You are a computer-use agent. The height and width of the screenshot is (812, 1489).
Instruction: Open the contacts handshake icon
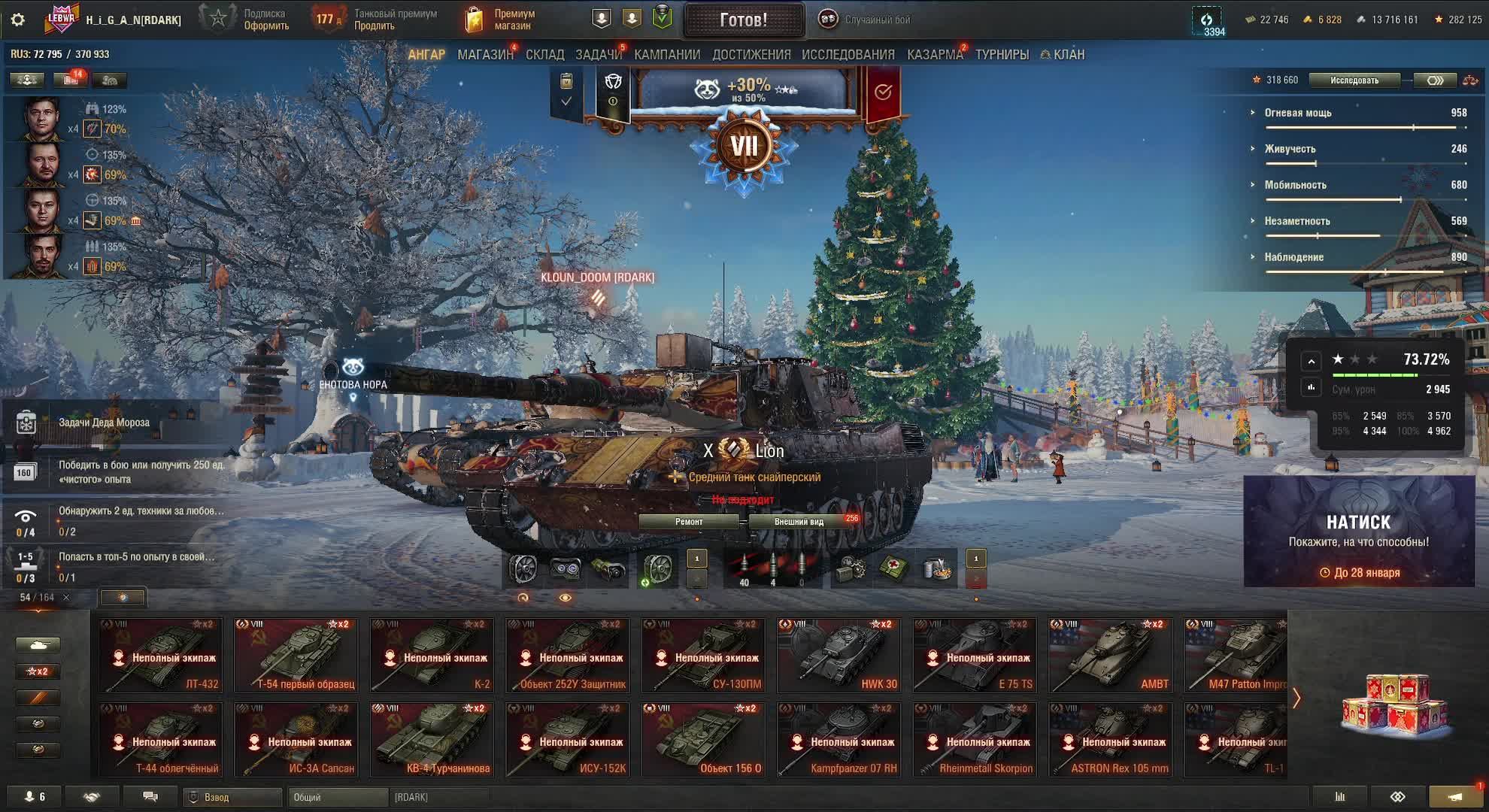tap(92, 797)
